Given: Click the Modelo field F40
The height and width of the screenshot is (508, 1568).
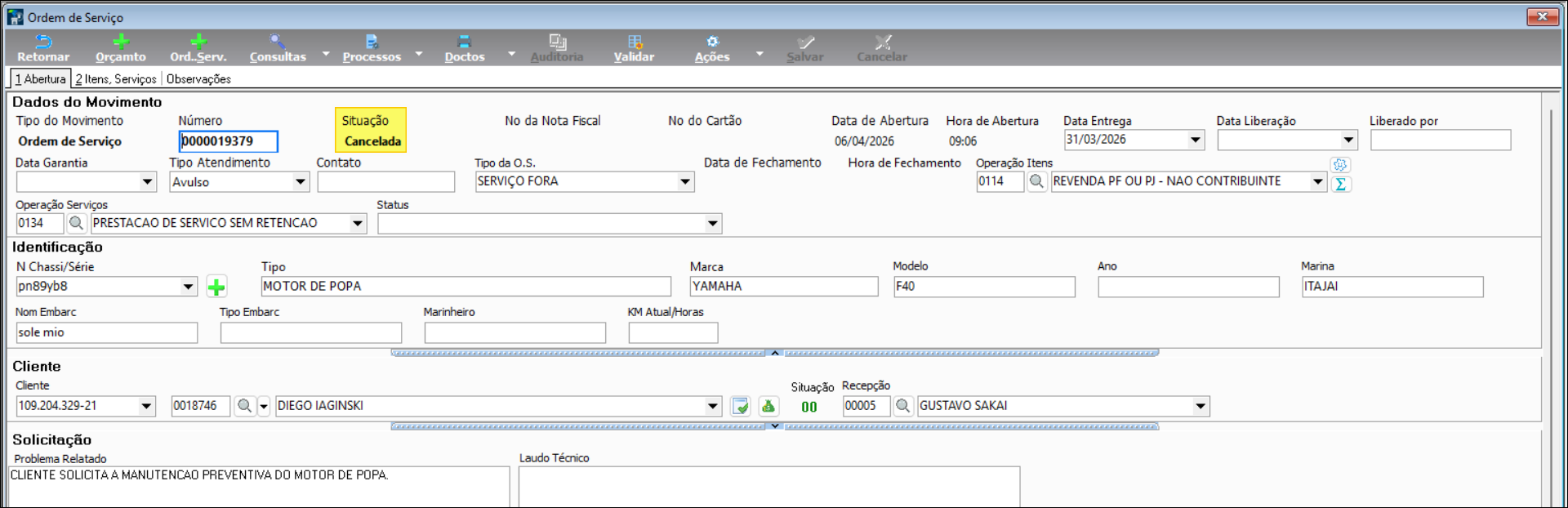Looking at the screenshot, I should [x=984, y=287].
